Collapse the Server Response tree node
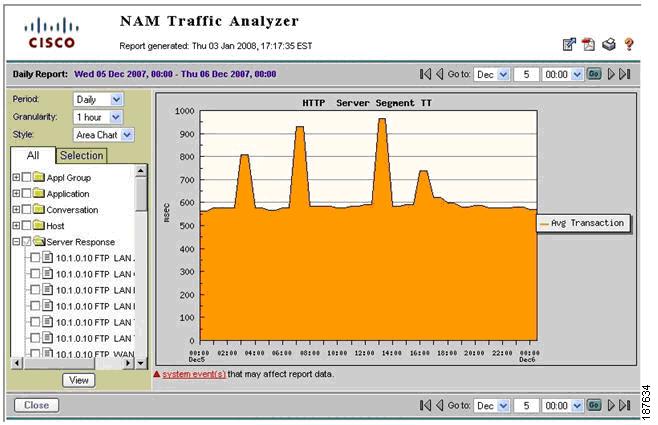658x425 pixels. [x=16, y=242]
